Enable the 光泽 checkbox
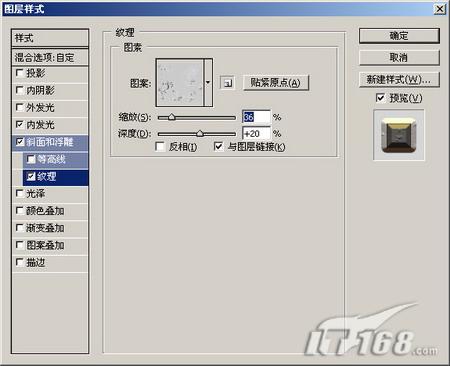This screenshot has width=450, height=366. 19,193
